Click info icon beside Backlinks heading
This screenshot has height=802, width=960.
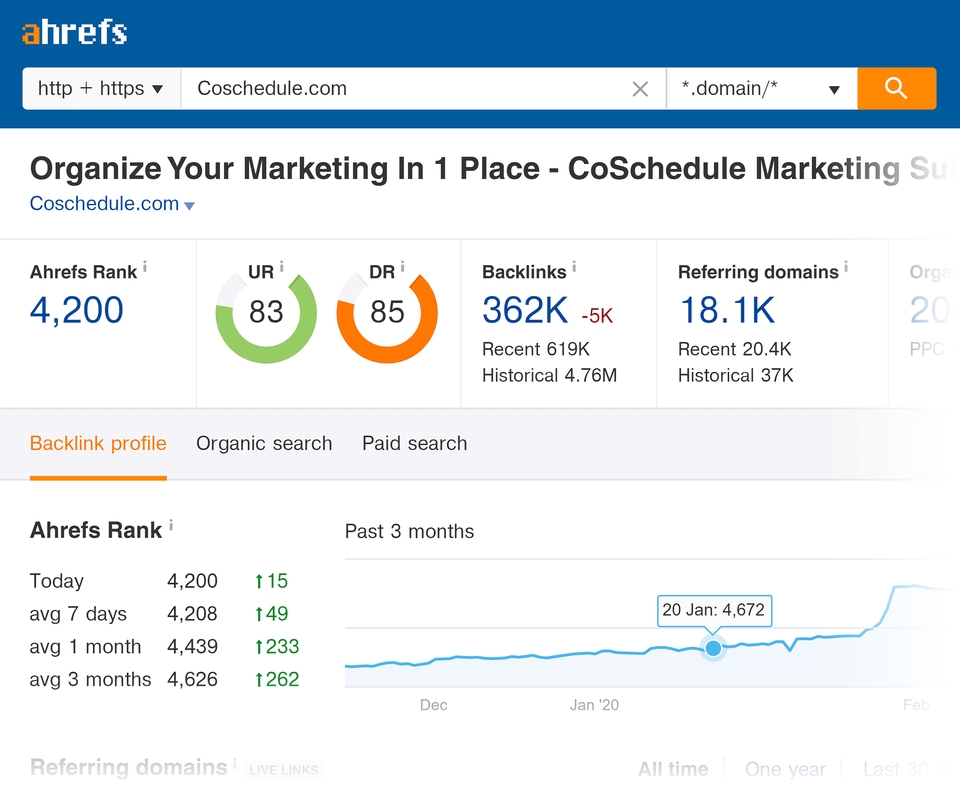tap(574, 267)
